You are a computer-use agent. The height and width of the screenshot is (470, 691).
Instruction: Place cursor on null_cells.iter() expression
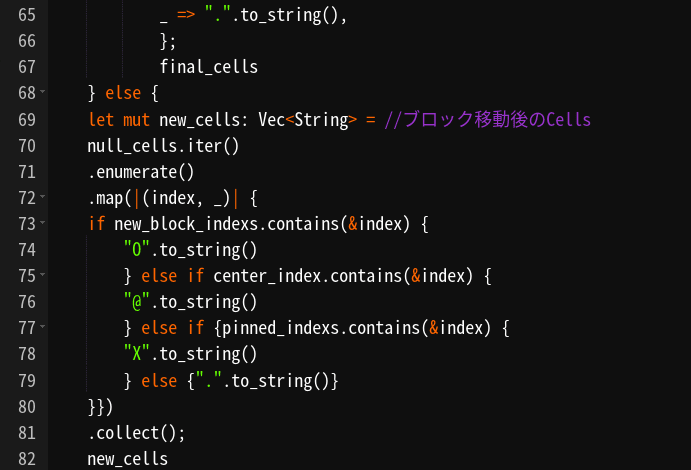[163, 146]
